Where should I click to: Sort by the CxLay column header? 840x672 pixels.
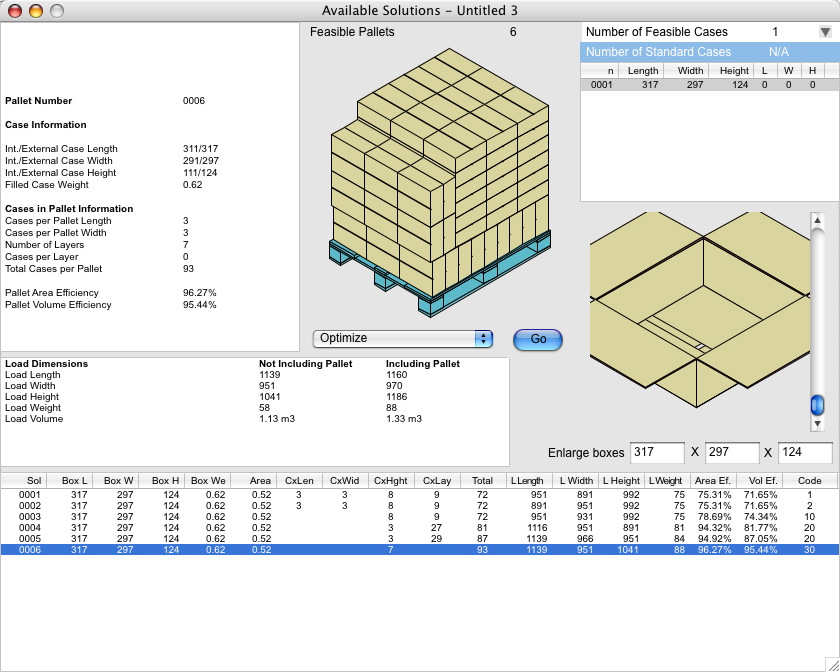point(437,481)
